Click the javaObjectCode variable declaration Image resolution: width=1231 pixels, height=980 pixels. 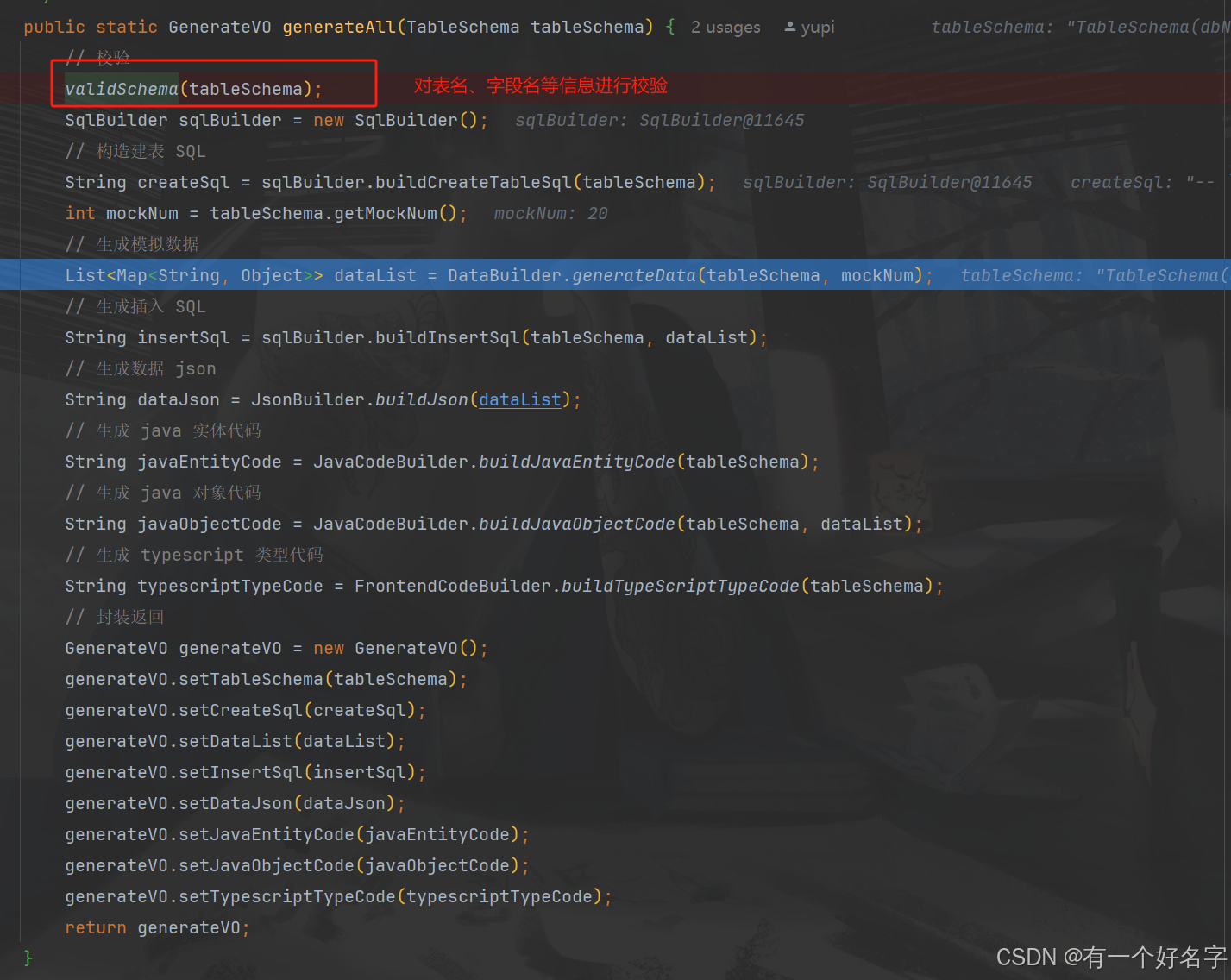click(x=210, y=524)
